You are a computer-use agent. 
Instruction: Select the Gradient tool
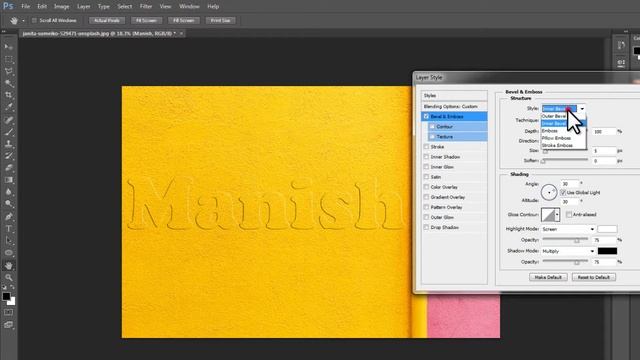coord(9,180)
